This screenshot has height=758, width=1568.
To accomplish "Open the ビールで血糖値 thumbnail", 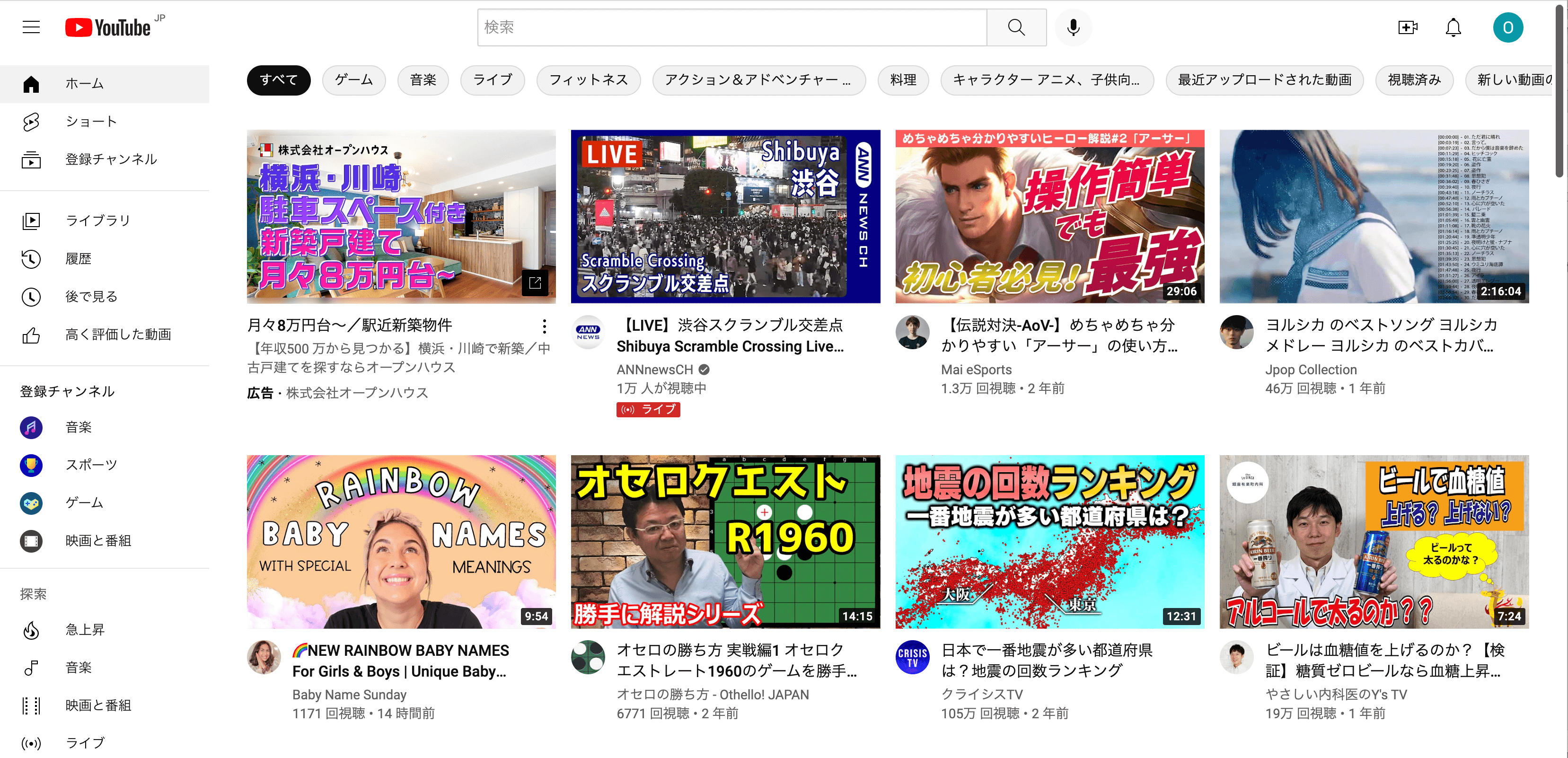I will click(1374, 541).
